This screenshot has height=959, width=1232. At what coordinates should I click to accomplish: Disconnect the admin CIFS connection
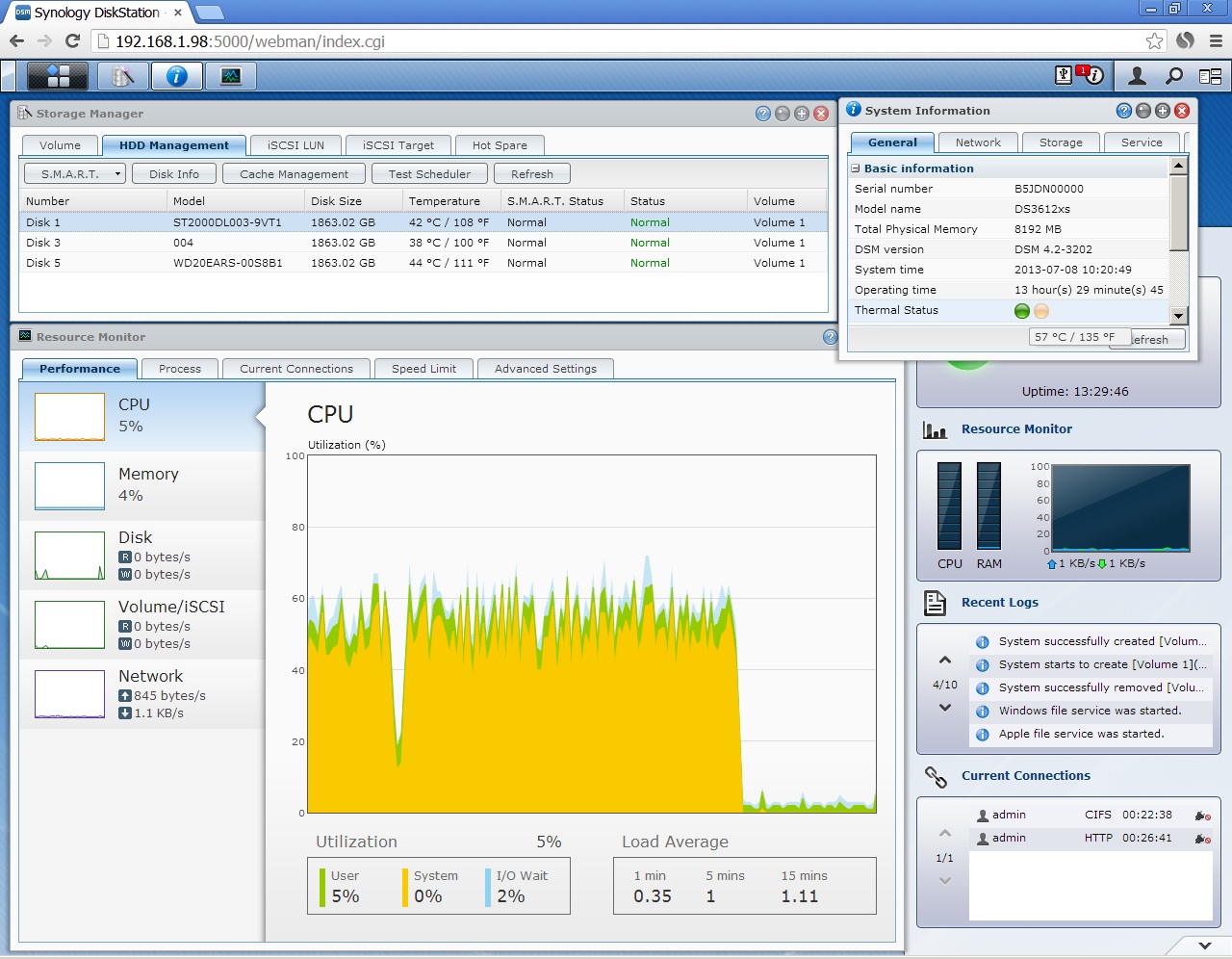1203,815
